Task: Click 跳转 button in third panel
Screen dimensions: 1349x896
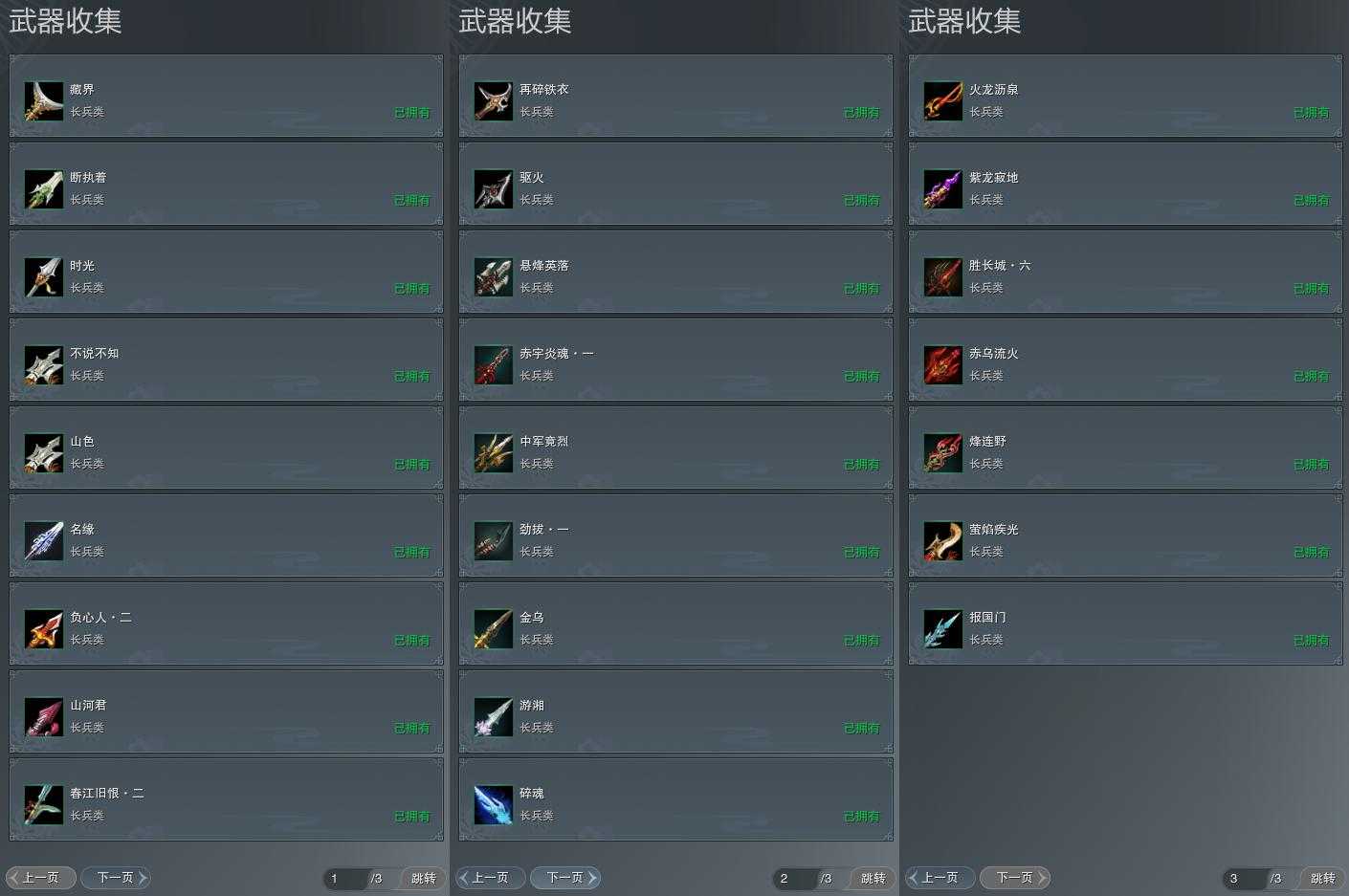Action: 1322,878
